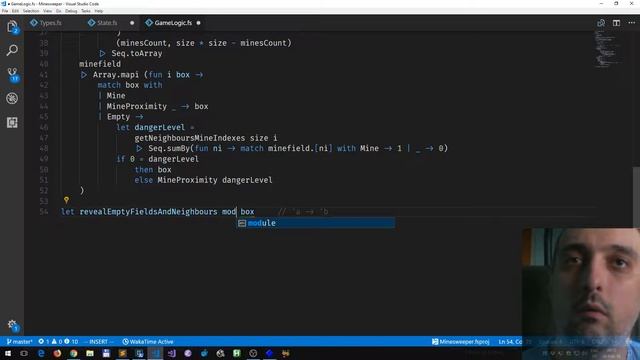Click on 'Seq.toArray' in the code
This screenshot has width=640, height=360.
(x=137, y=53)
